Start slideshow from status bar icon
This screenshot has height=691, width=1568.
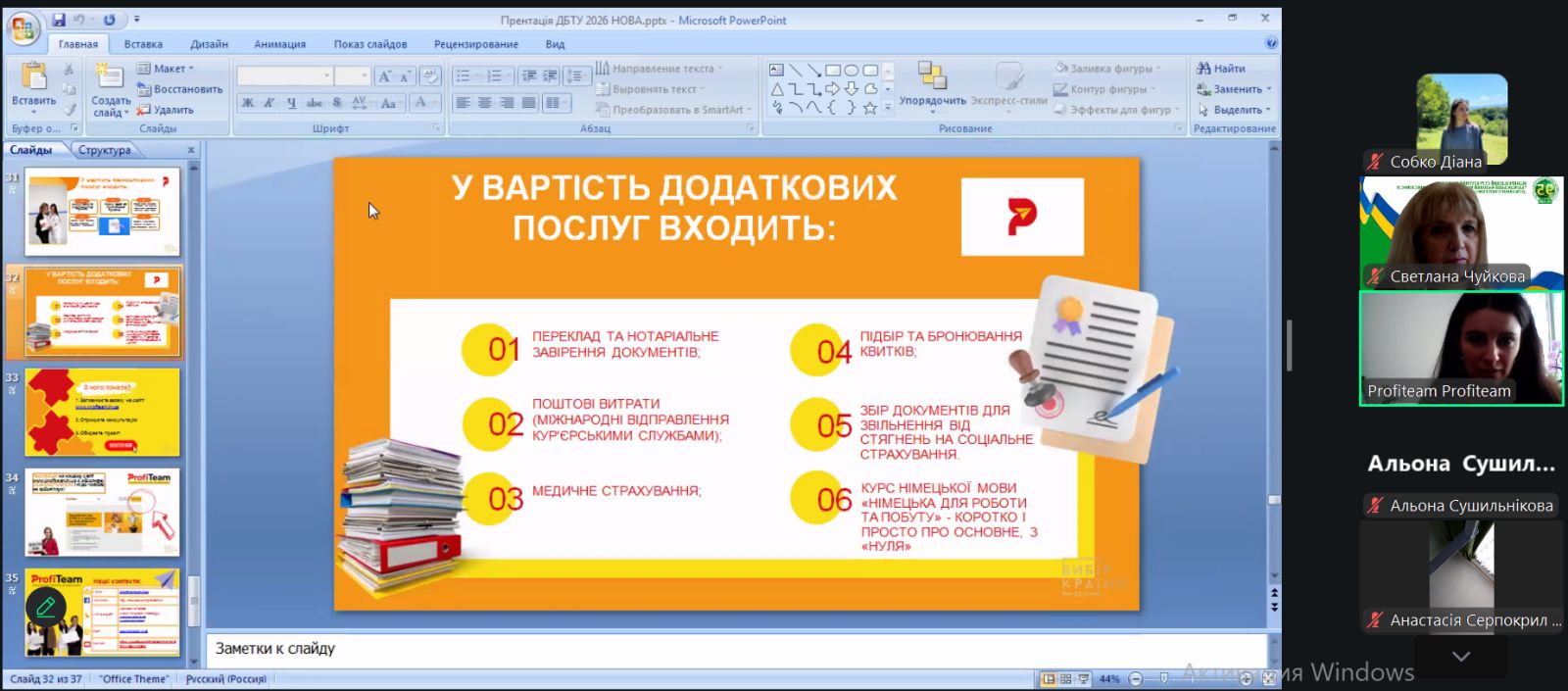pyautogui.click(x=1083, y=679)
